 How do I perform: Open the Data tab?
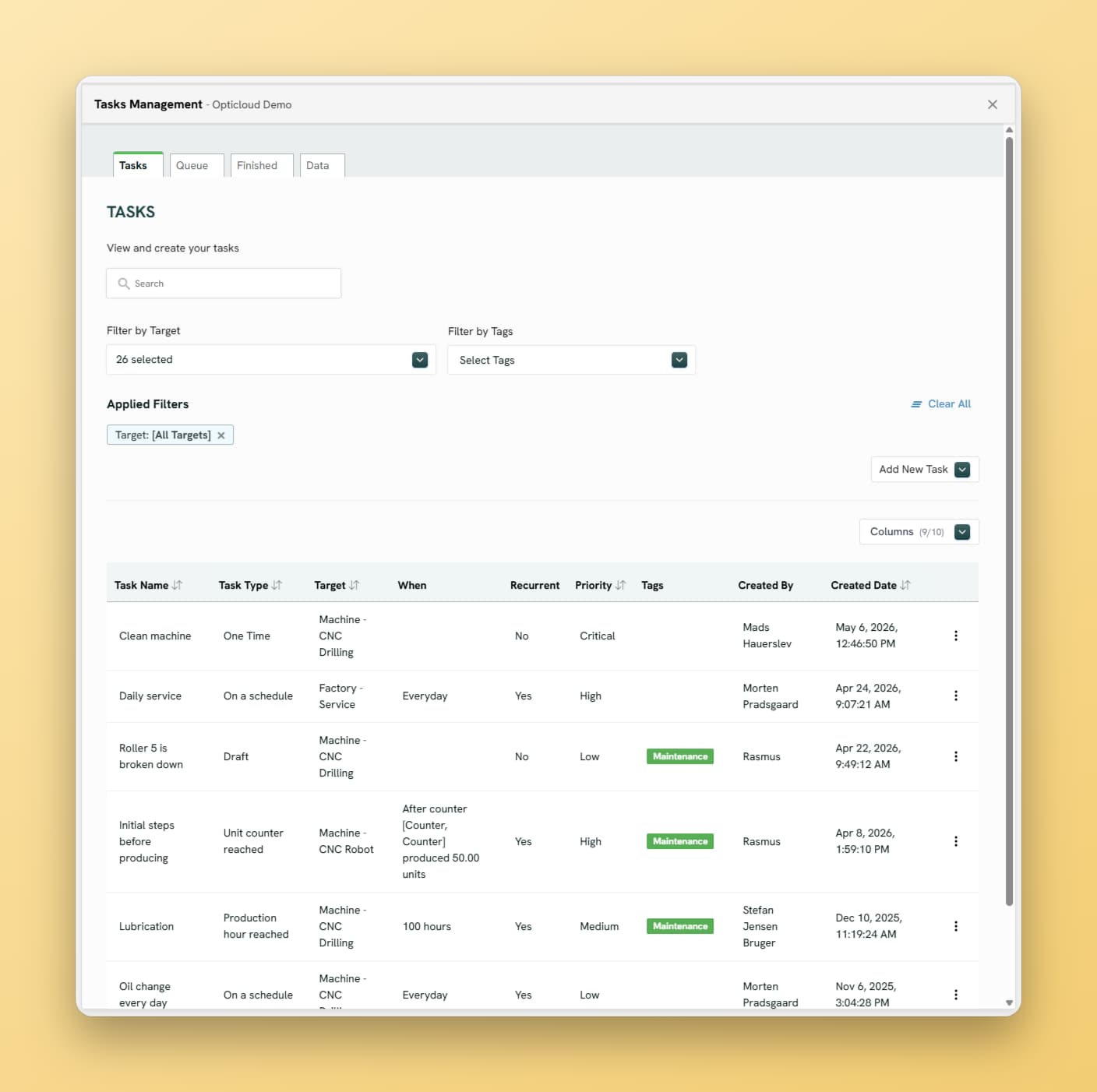[x=323, y=165]
